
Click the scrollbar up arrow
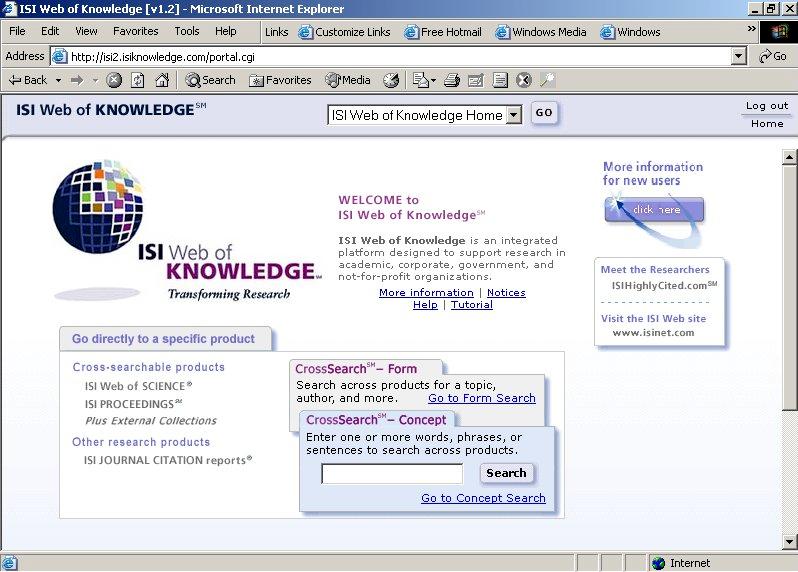point(789,157)
